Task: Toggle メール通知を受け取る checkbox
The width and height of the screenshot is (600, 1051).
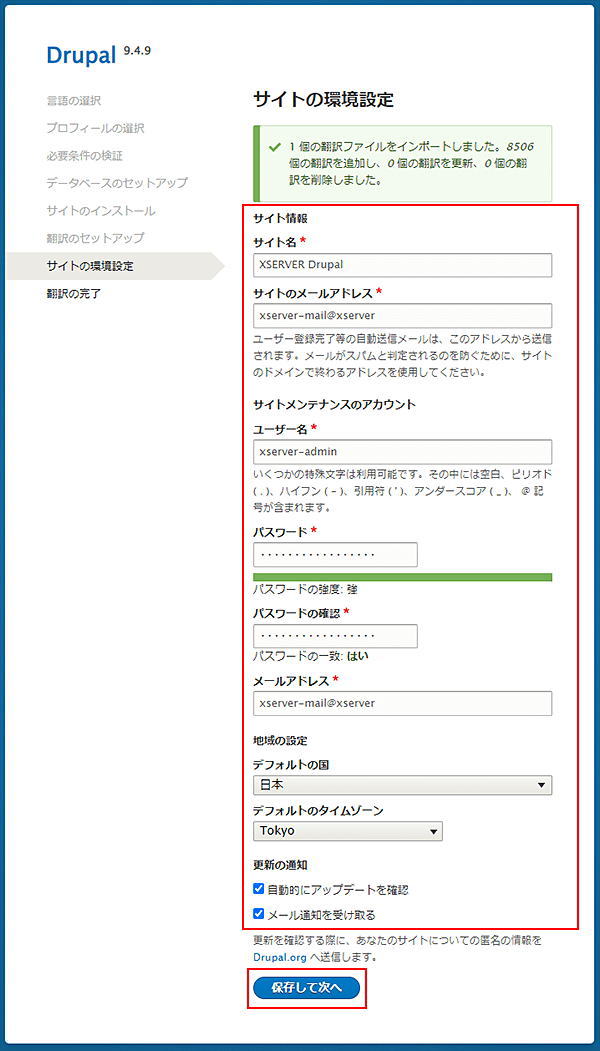Action: (259, 913)
